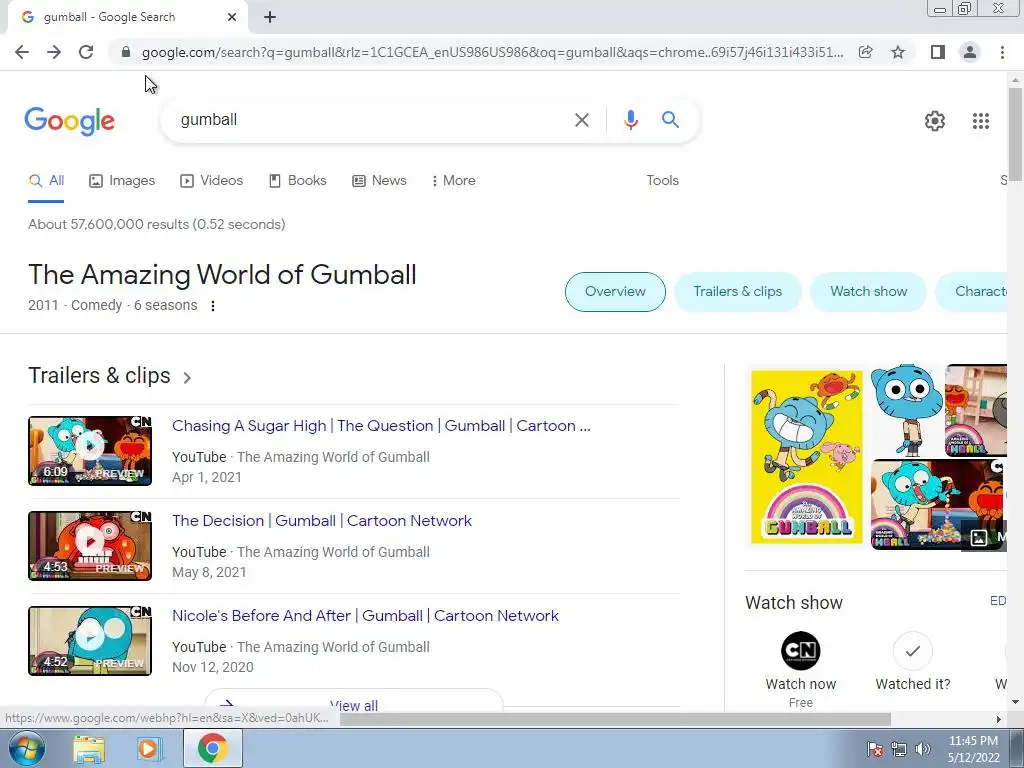
Task: Open the Gumball eating candy image
Action: click(938, 505)
